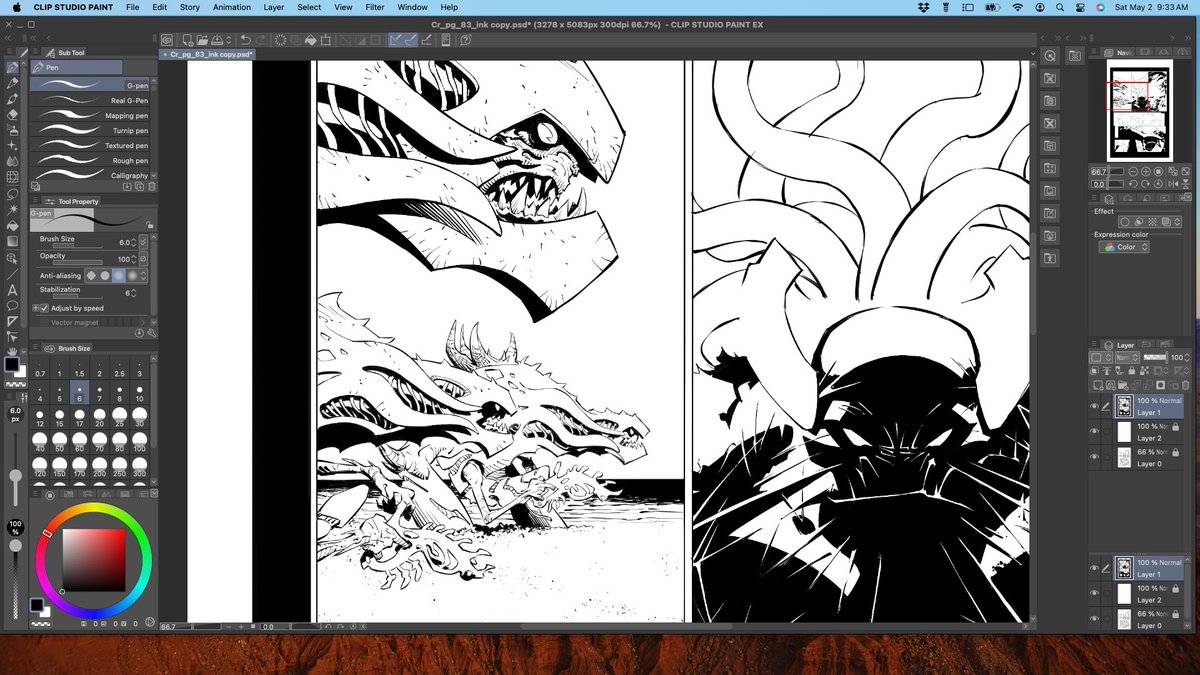Select the Airbrush tool icon
This screenshot has width=1200, height=675.
tap(13, 130)
